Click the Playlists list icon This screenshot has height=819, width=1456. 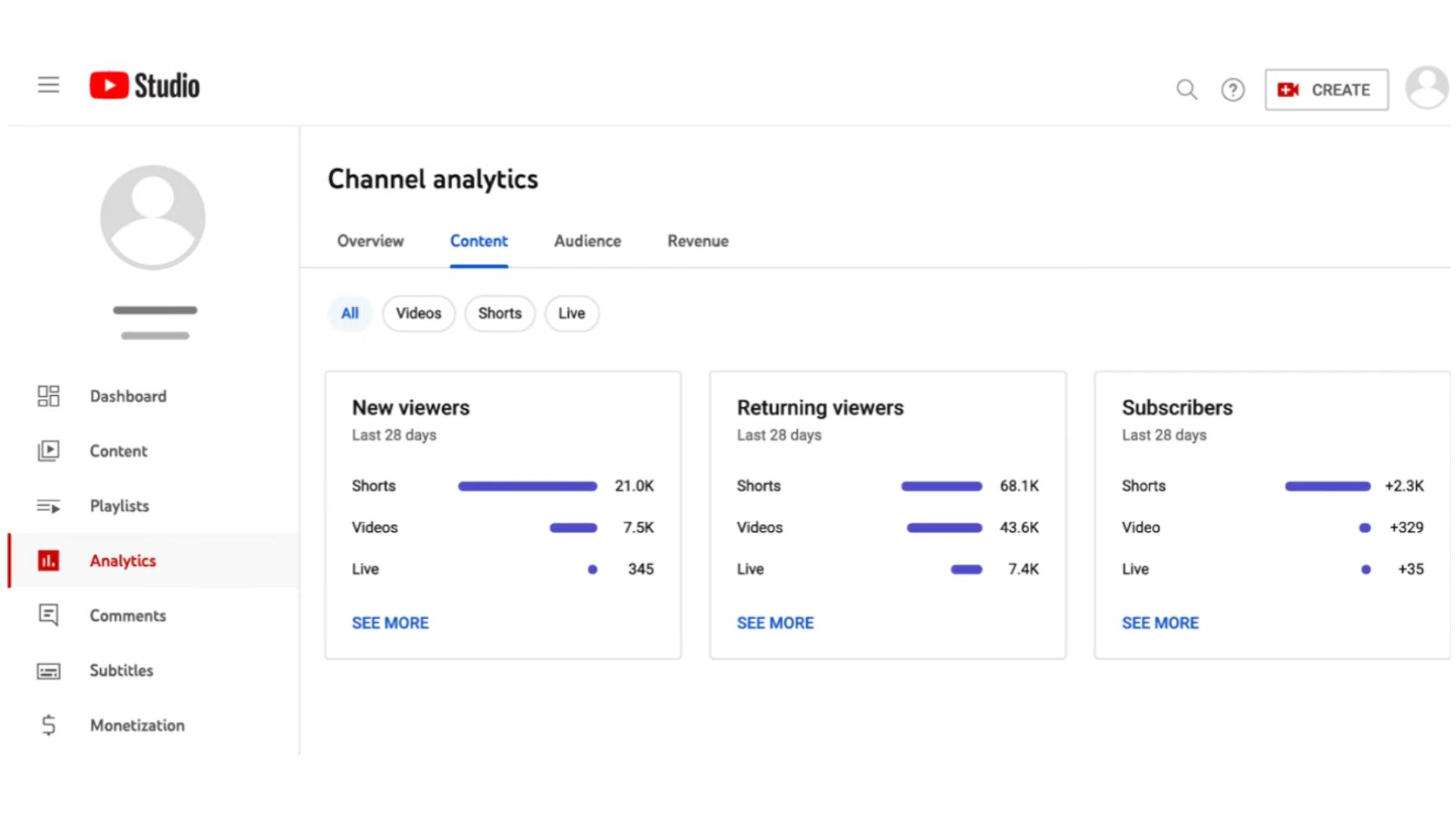[x=49, y=506]
